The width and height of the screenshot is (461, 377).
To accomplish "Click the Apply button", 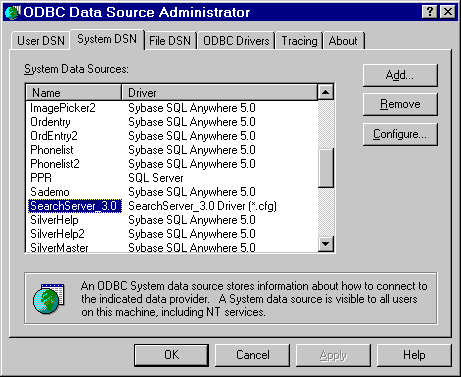I will (333, 355).
